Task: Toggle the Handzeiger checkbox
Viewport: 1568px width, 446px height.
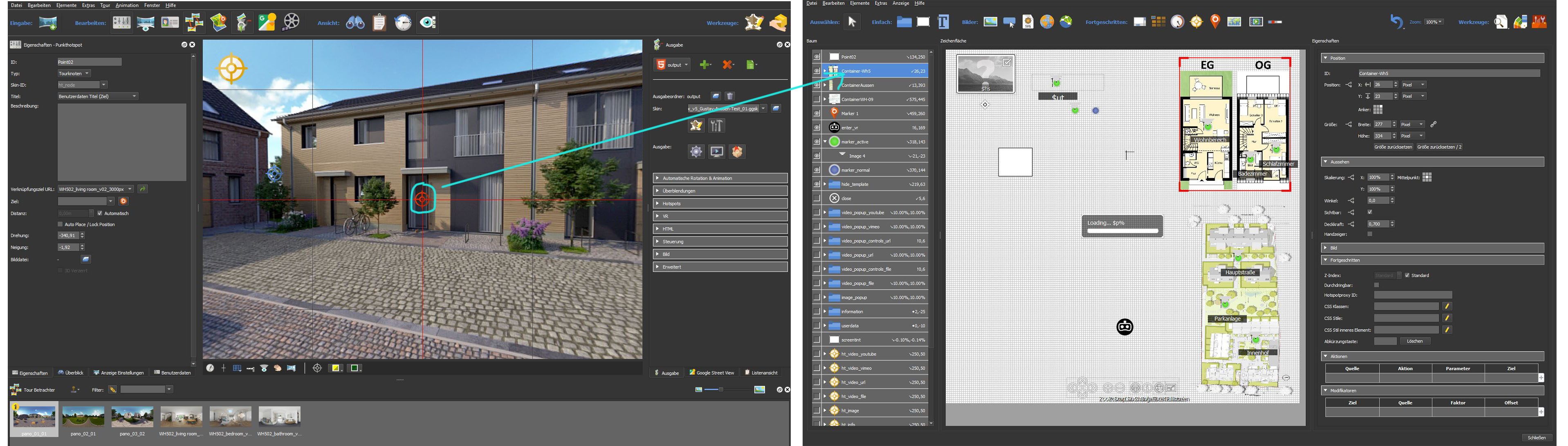Action: 1370,234
